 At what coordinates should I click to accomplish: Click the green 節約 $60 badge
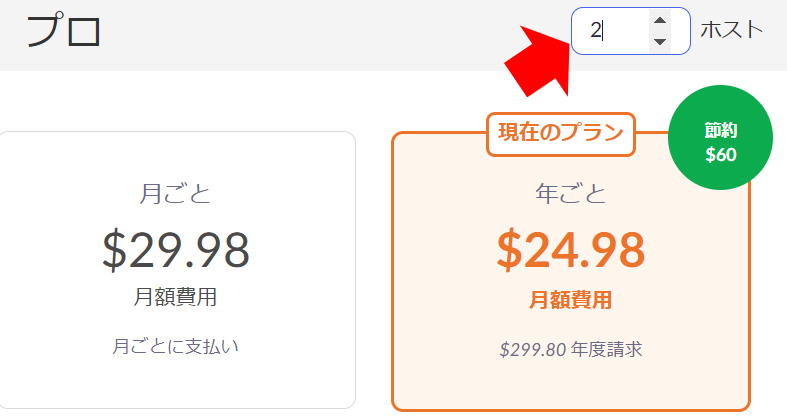(720, 143)
